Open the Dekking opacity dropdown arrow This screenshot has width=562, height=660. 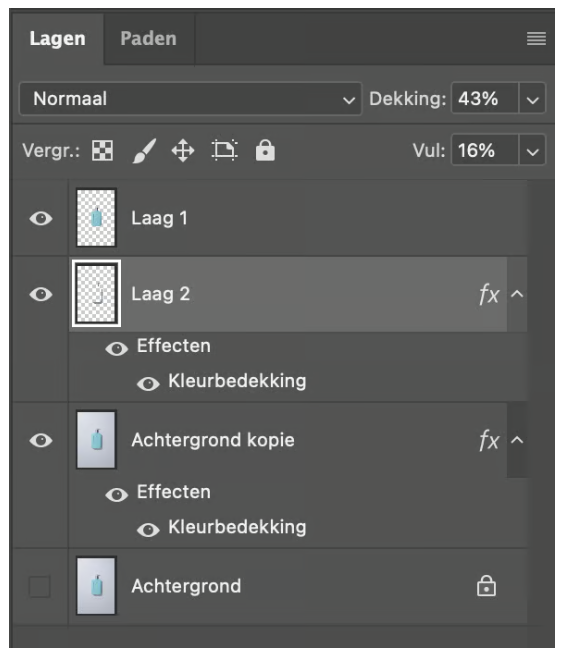(x=533, y=99)
